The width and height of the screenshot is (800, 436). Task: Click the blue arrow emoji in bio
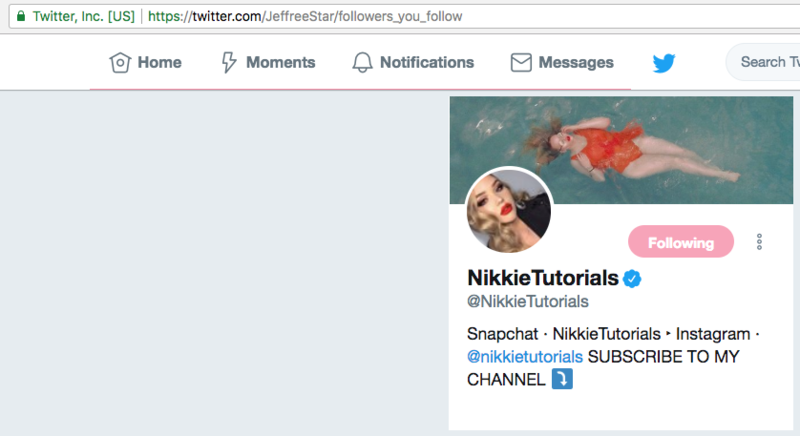pyautogui.click(x=562, y=379)
